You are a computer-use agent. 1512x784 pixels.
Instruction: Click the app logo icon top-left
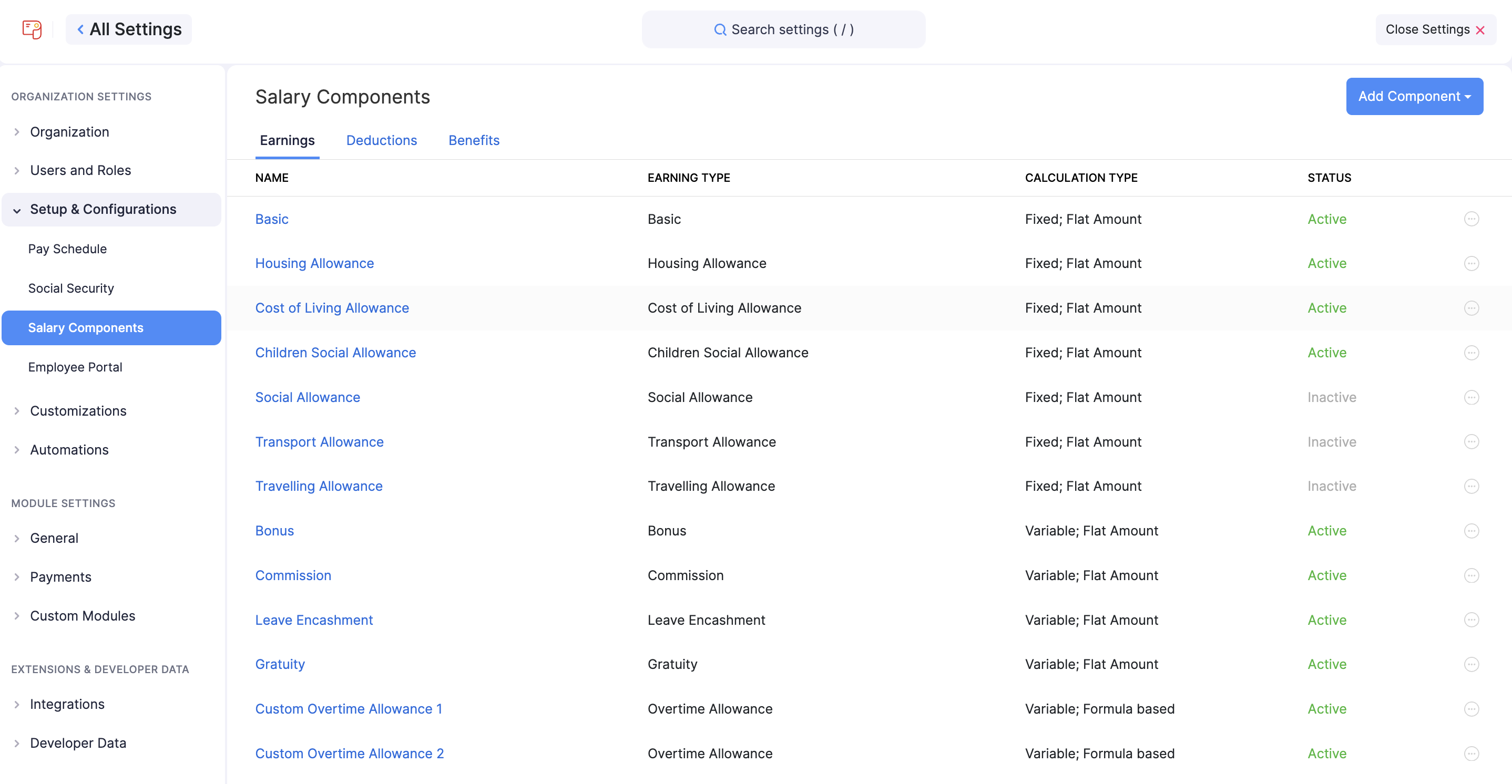click(31, 29)
